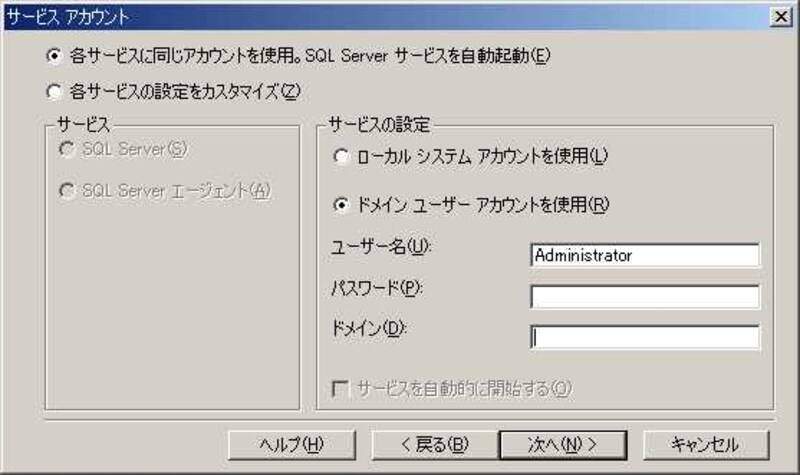Cancel setup with the キャンセル button

tap(706, 445)
